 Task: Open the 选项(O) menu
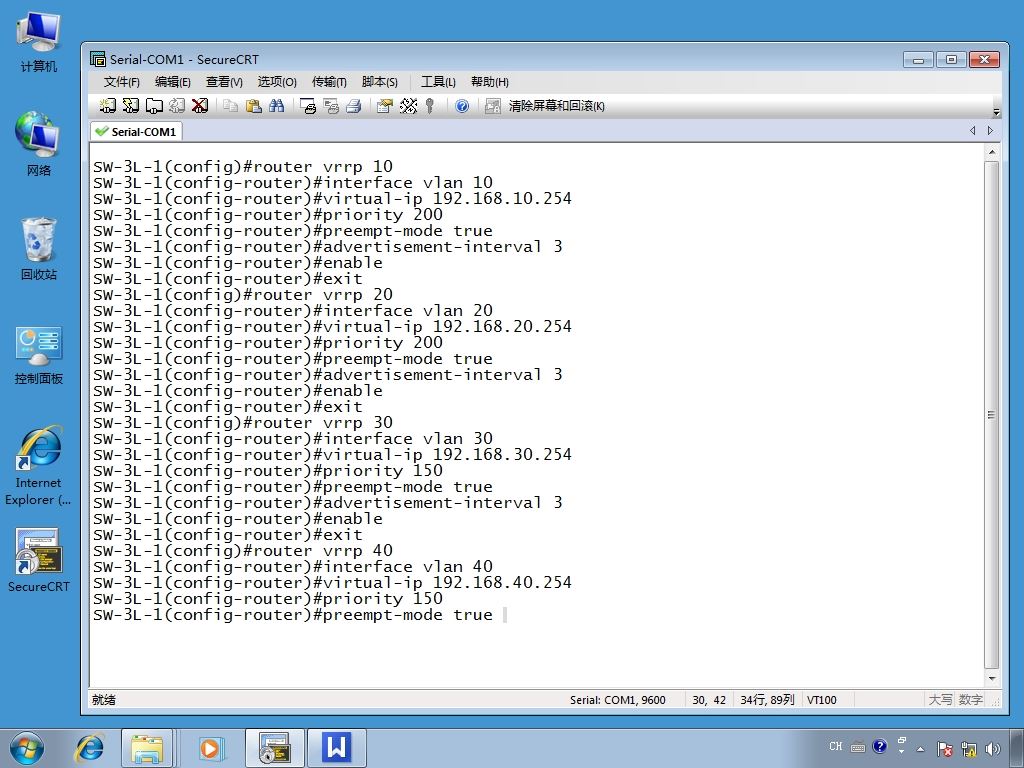point(277,82)
